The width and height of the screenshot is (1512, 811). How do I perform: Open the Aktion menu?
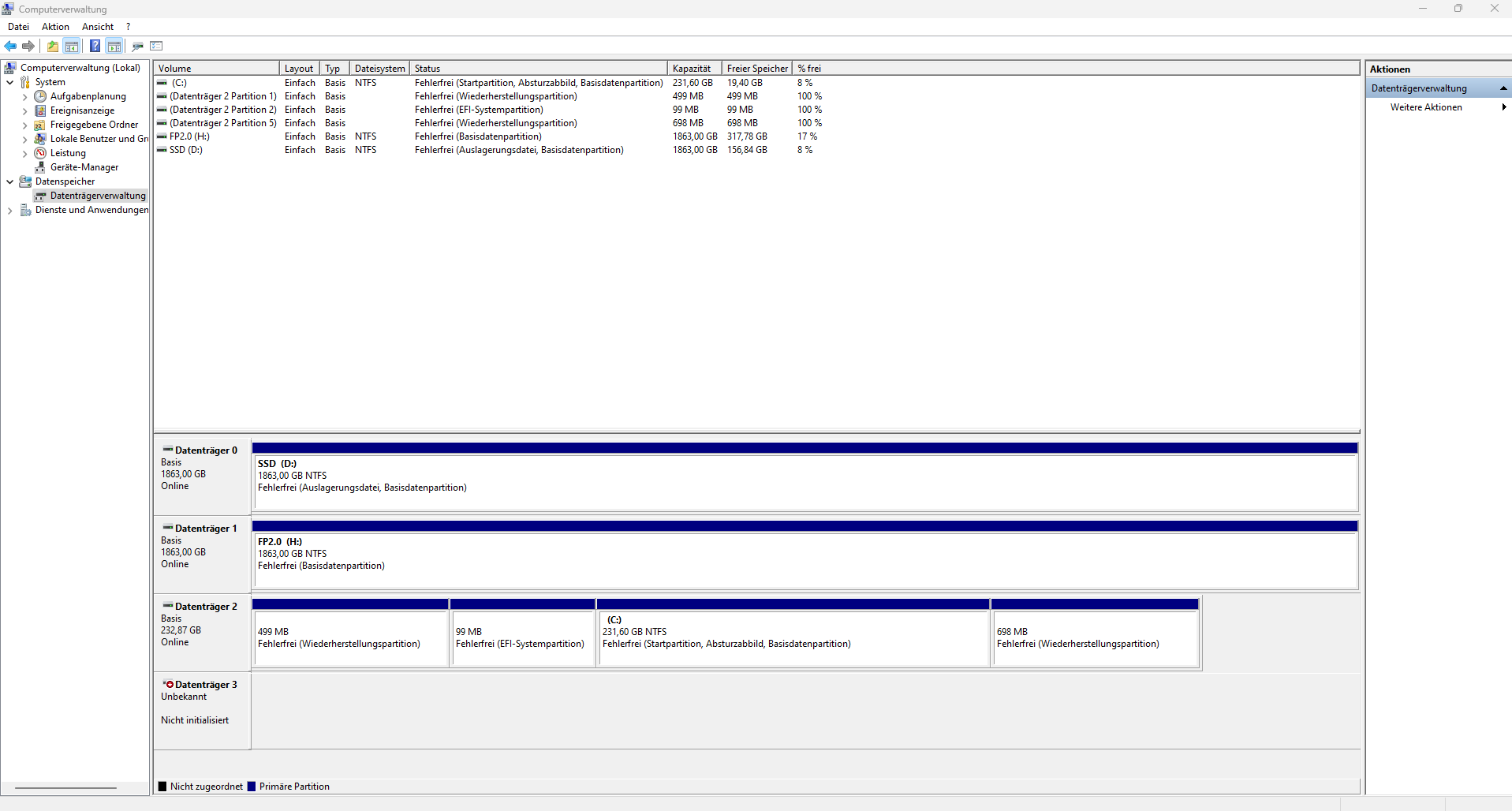[55, 27]
